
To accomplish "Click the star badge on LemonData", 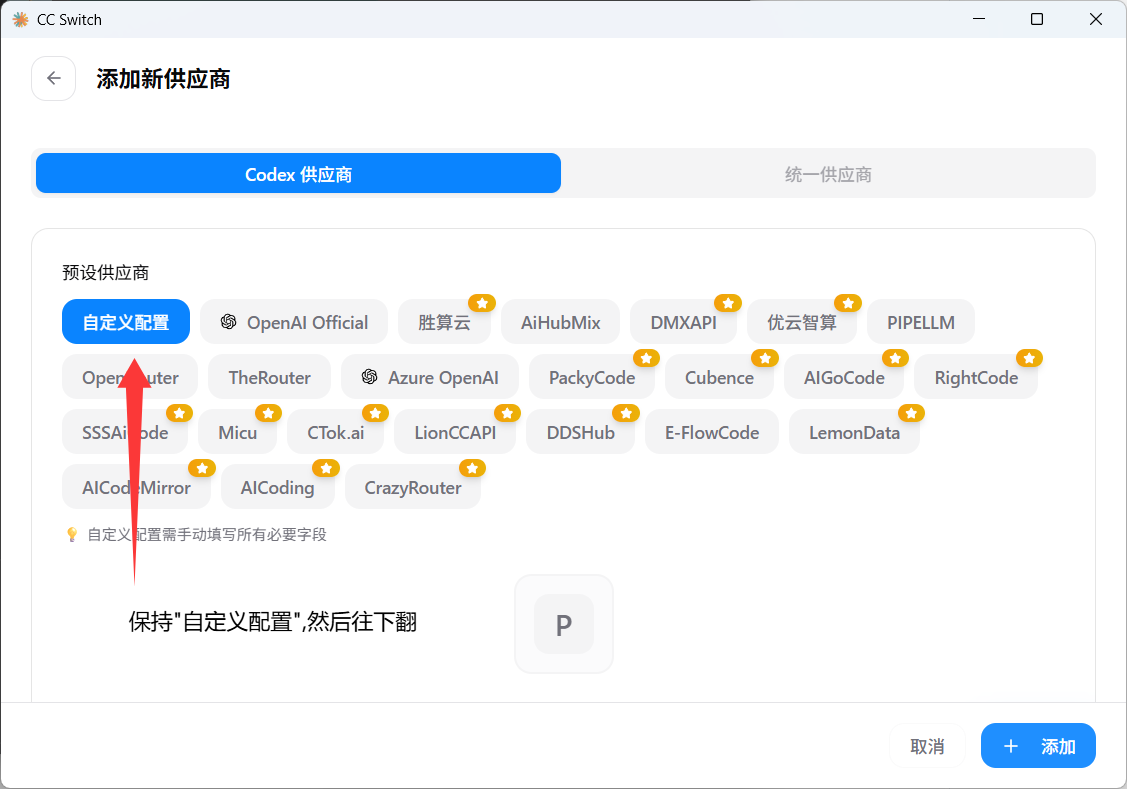I will 911,412.
